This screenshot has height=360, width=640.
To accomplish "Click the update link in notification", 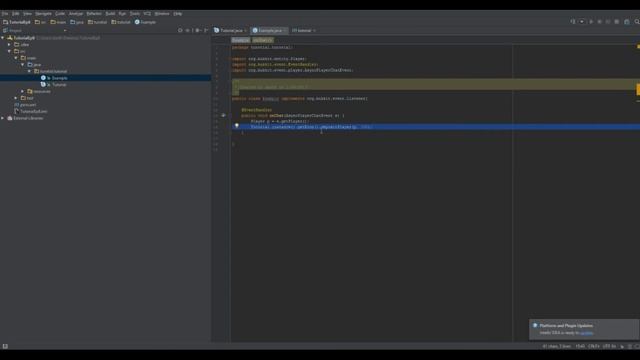I will coord(586,333).
